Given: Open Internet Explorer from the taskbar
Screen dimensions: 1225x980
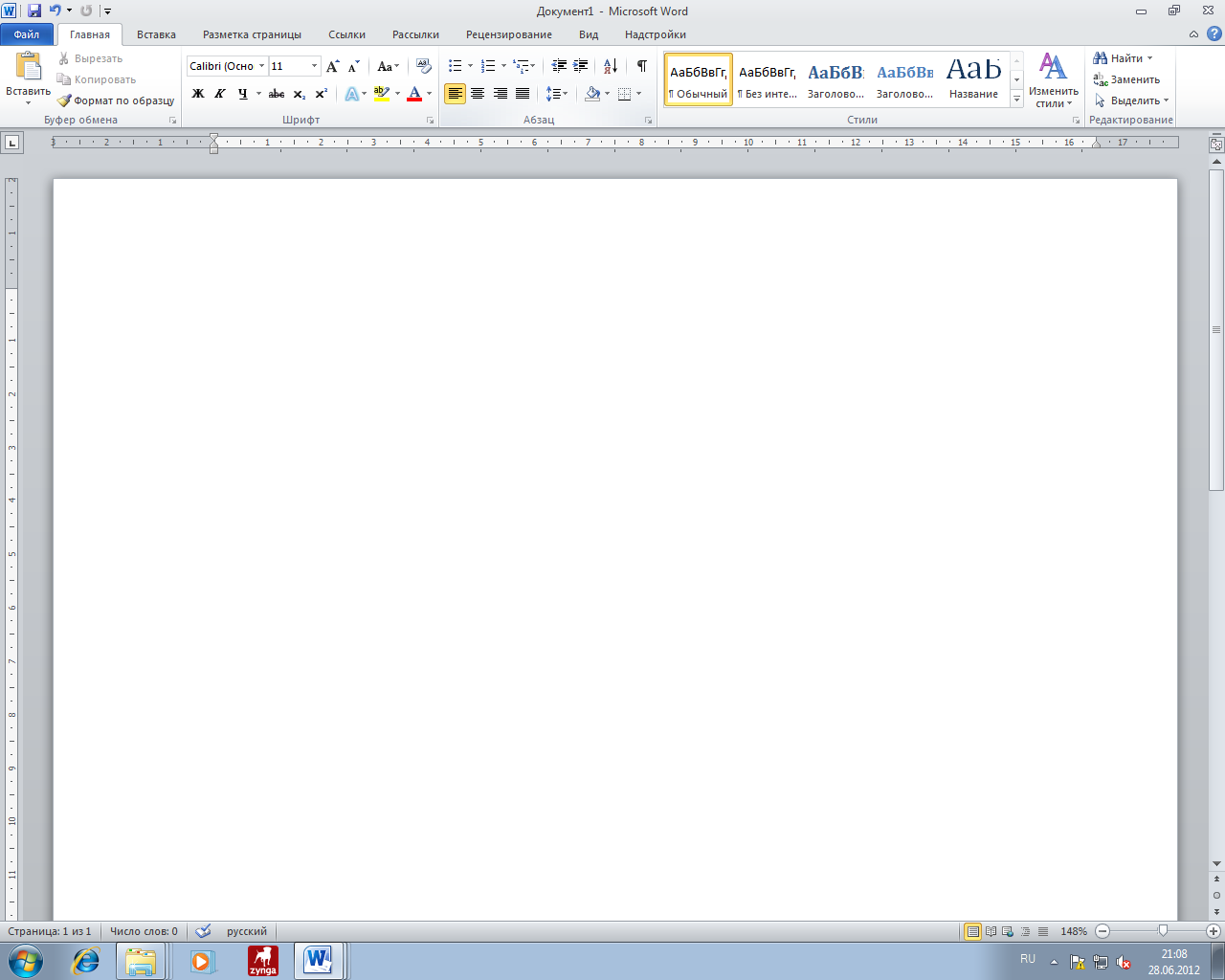Looking at the screenshot, I should coord(86,961).
